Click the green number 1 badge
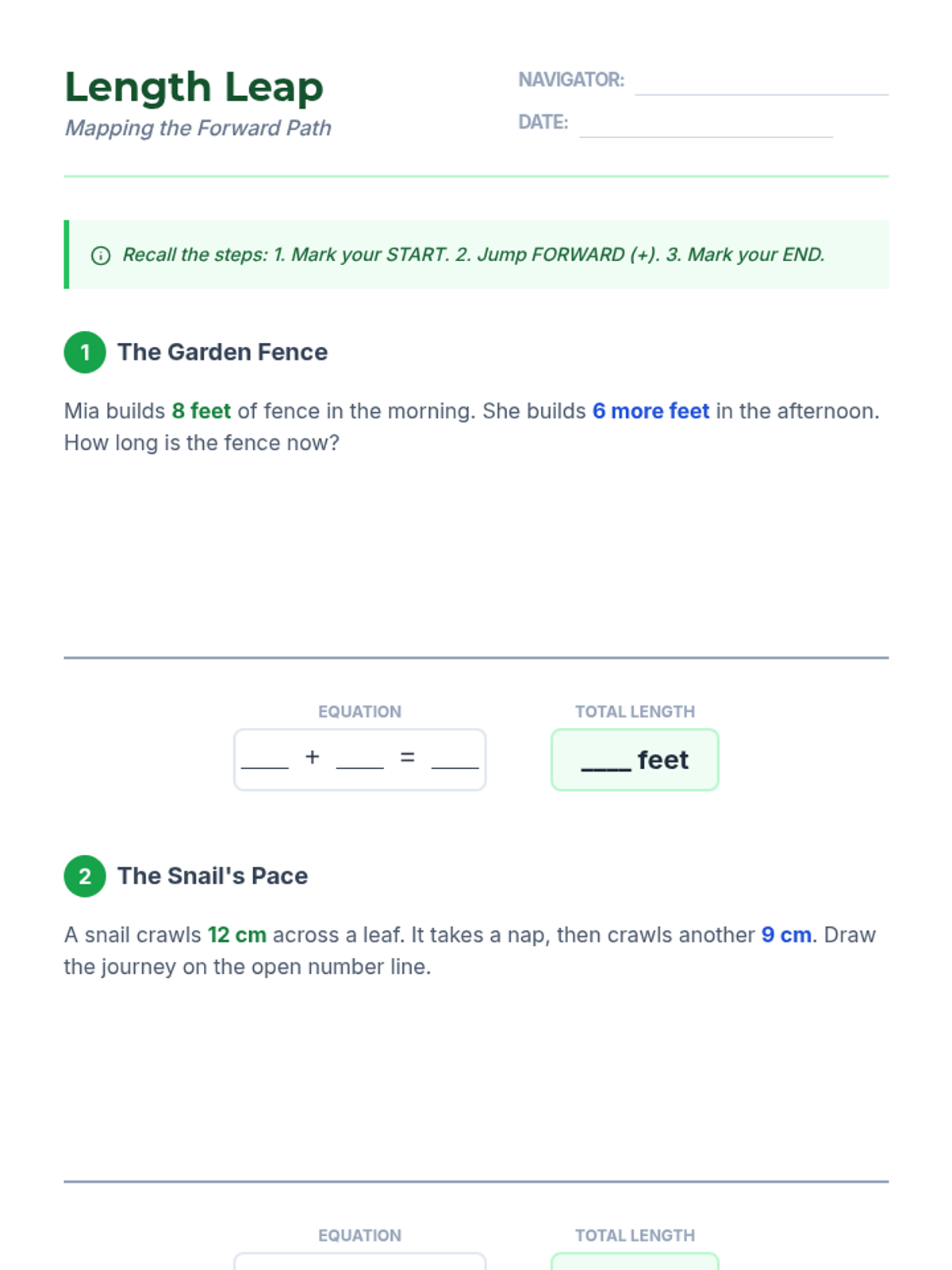The height and width of the screenshot is (1270, 952). click(85, 352)
